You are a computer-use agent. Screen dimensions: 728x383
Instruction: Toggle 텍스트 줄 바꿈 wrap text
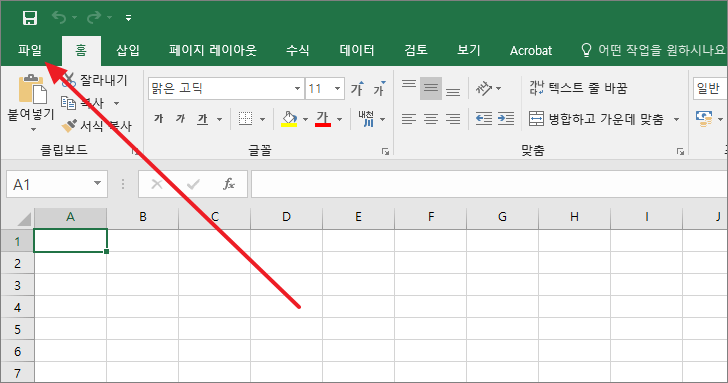578,88
